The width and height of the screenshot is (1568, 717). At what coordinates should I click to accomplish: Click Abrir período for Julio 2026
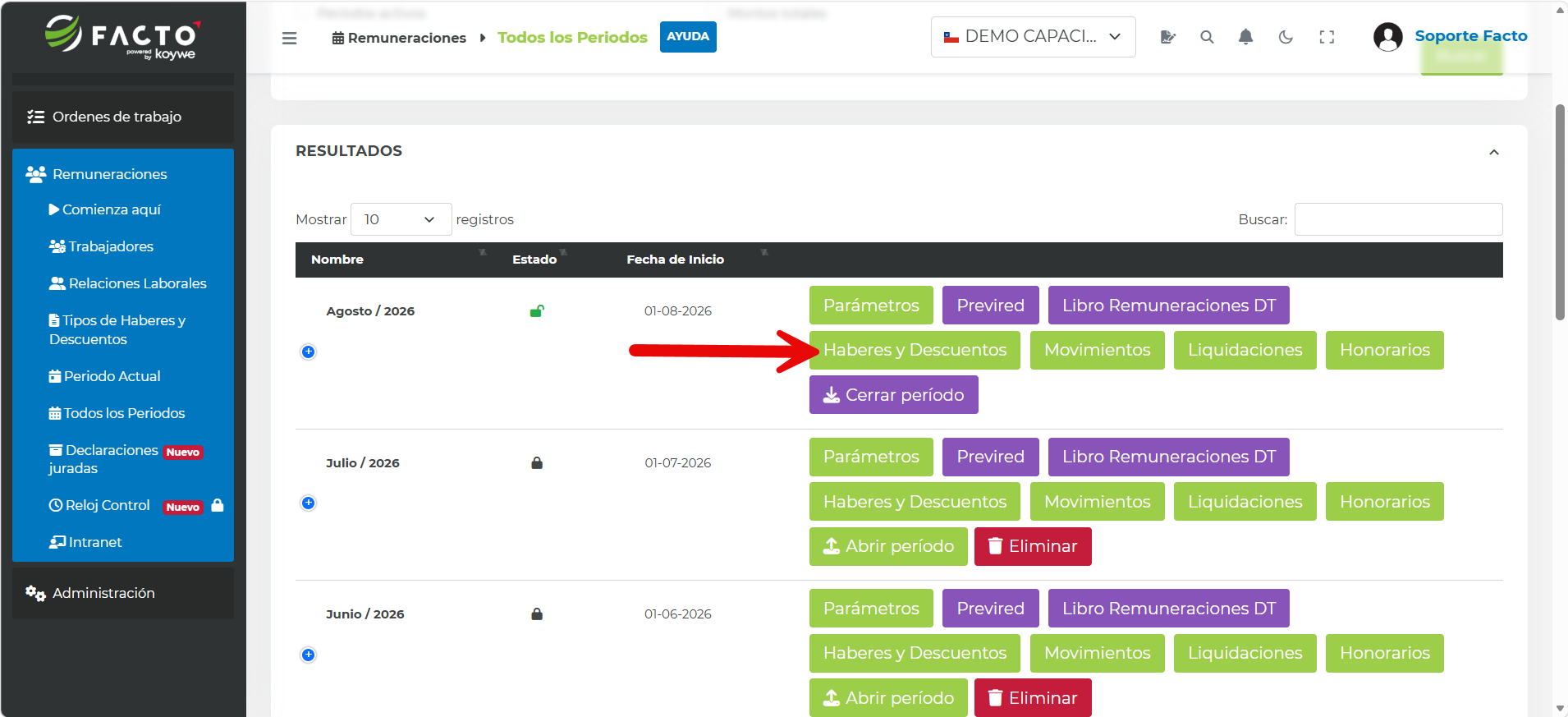click(888, 546)
